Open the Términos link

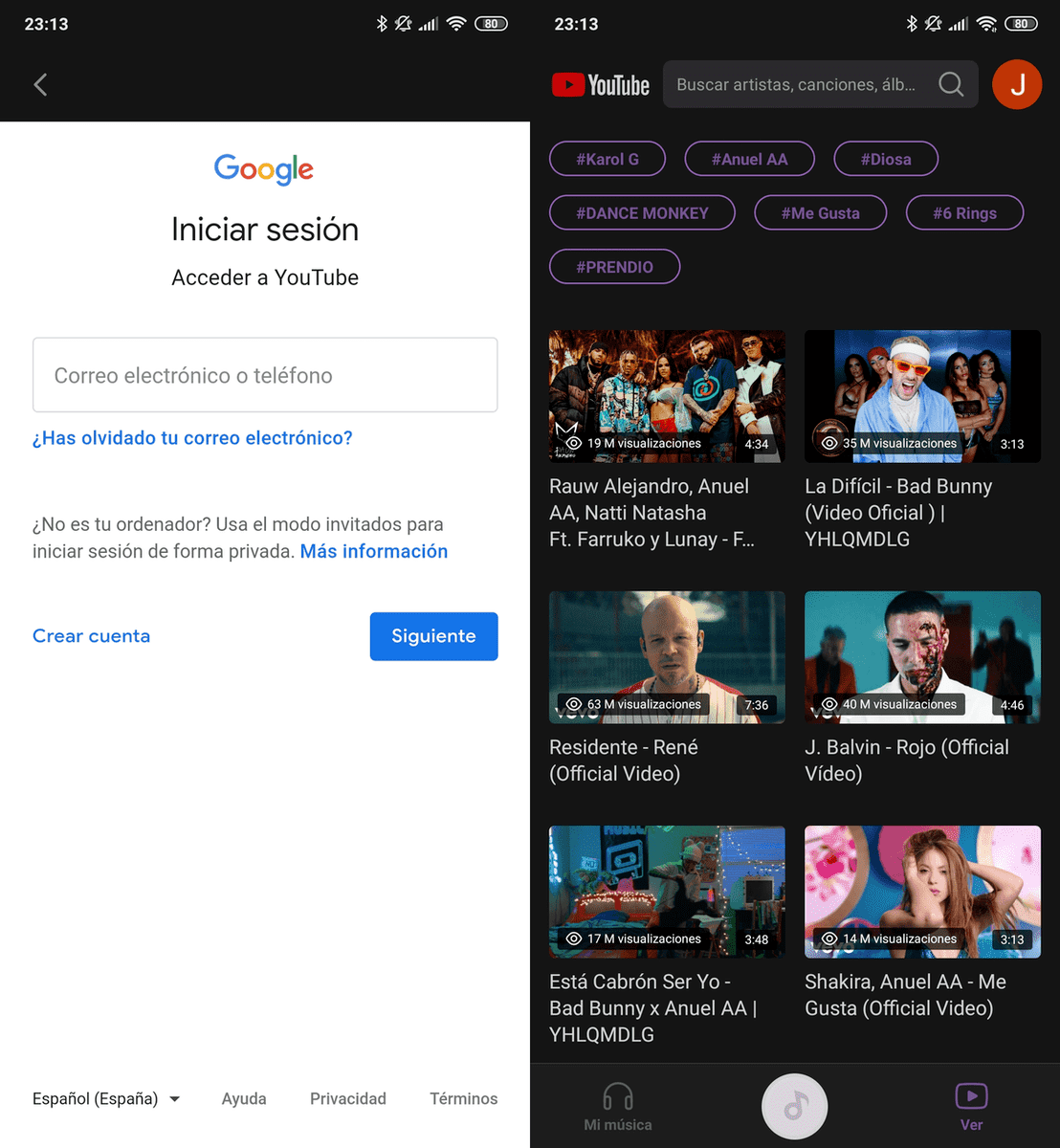(x=464, y=1098)
